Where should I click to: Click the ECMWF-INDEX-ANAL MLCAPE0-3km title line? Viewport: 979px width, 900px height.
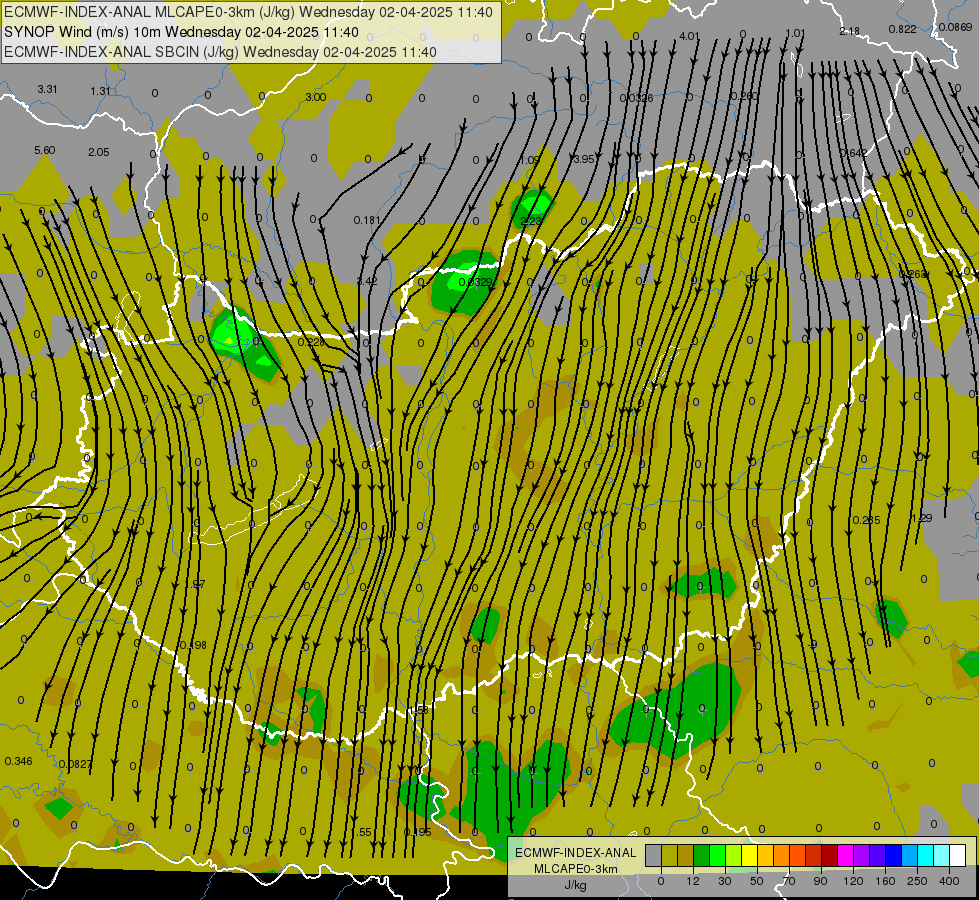[248, 12]
